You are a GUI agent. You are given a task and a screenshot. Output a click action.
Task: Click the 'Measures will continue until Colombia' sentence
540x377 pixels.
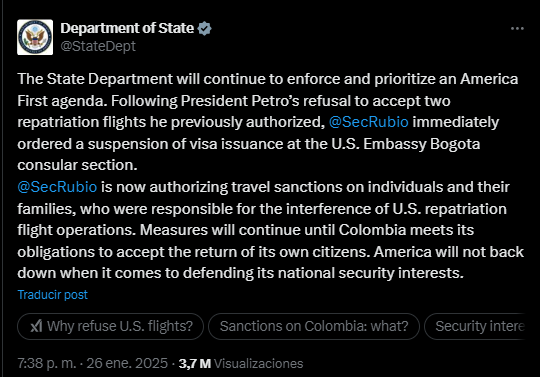click(307, 230)
